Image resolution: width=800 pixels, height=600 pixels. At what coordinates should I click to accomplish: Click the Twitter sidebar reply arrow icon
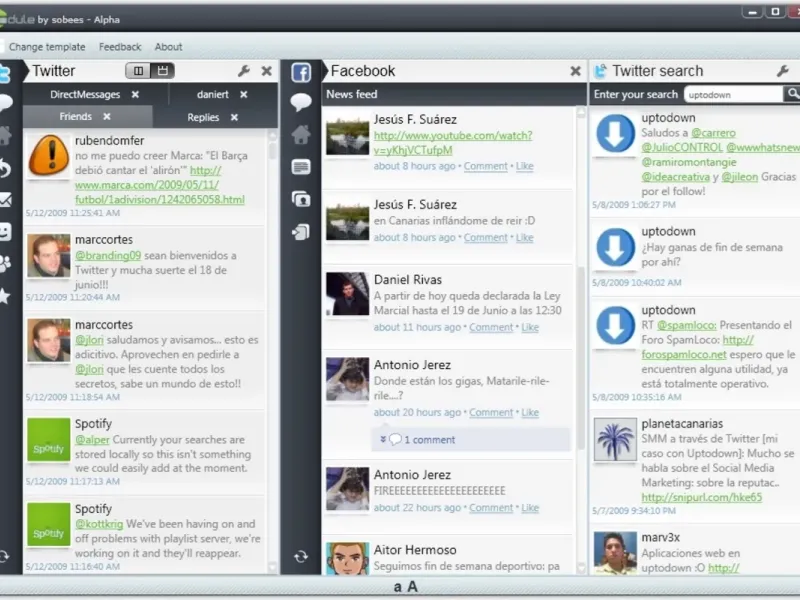(5, 168)
